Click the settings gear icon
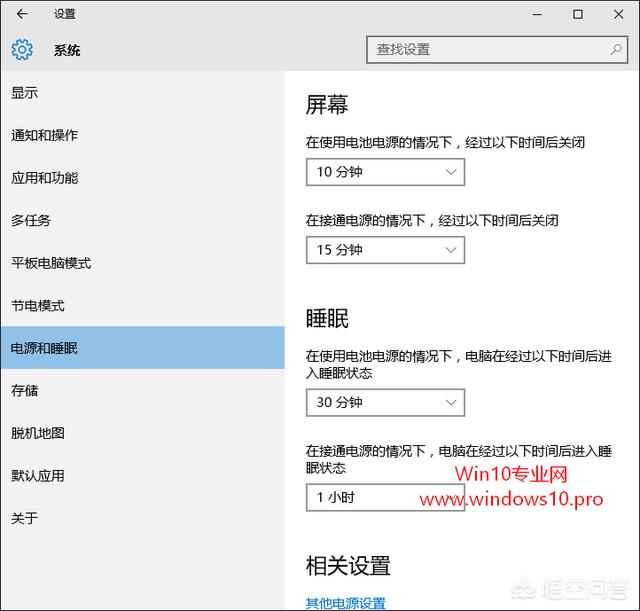This screenshot has width=640, height=611. (x=22, y=50)
